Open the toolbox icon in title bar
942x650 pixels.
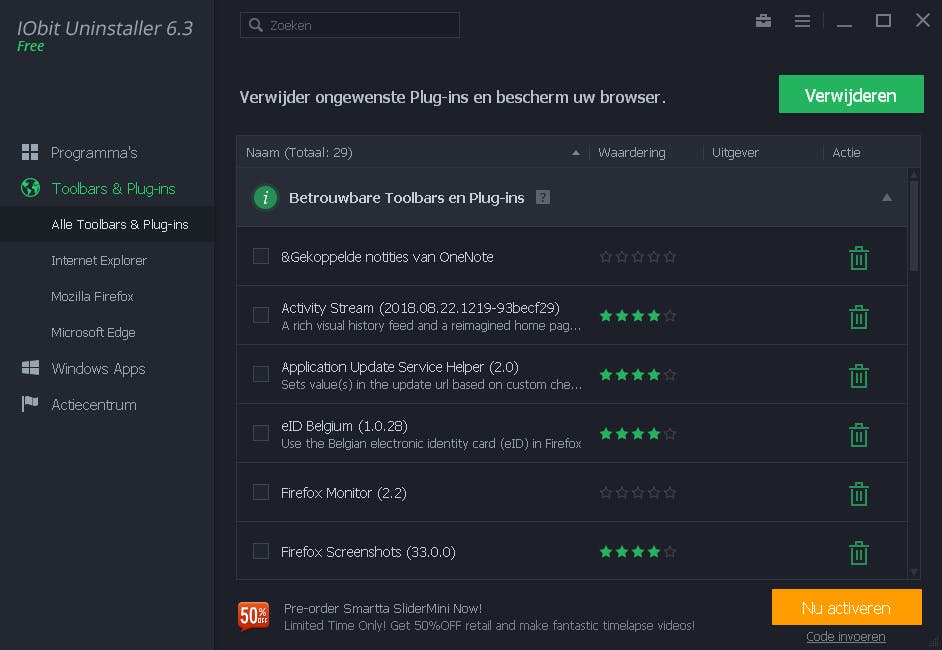(x=763, y=21)
